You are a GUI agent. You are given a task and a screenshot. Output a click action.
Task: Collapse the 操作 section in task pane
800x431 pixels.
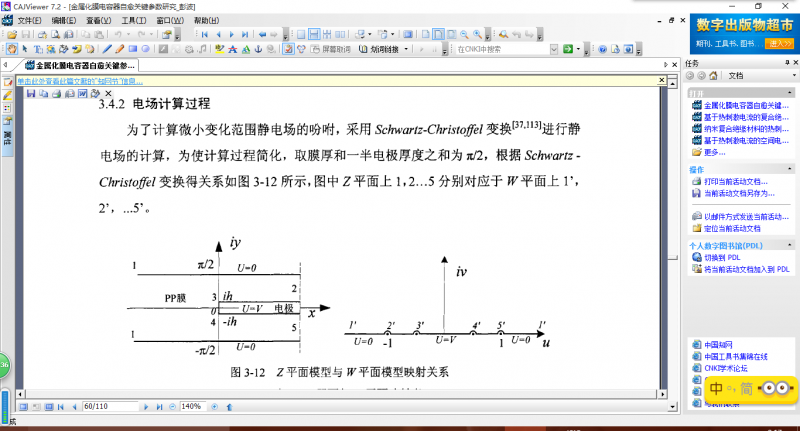tap(790, 169)
